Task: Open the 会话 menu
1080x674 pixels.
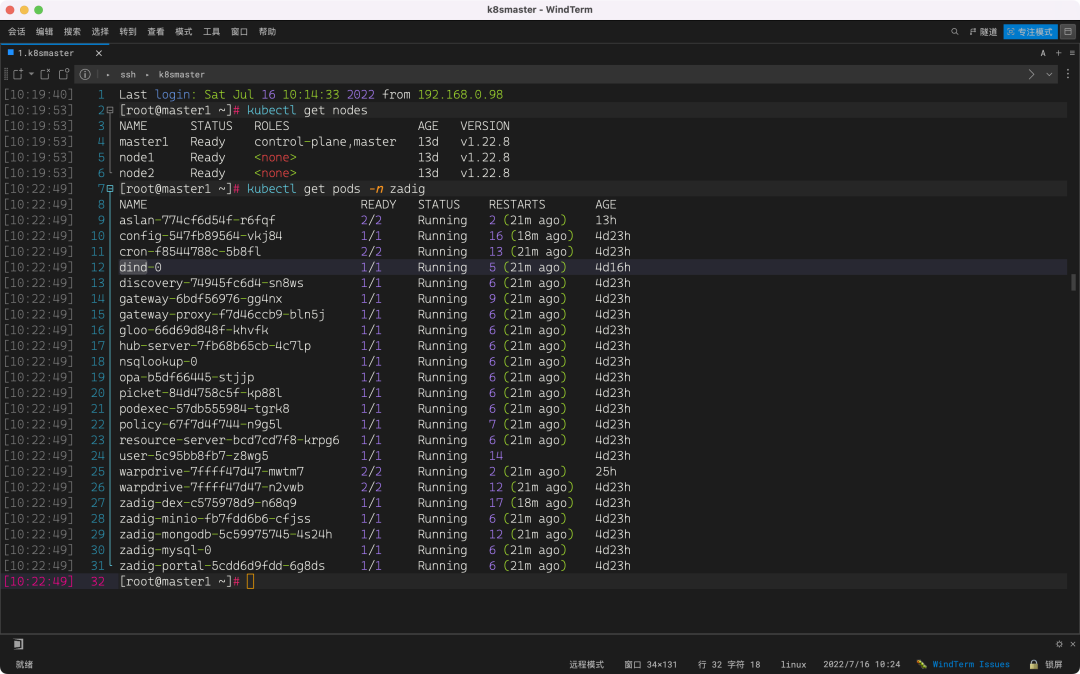Action: point(17,32)
